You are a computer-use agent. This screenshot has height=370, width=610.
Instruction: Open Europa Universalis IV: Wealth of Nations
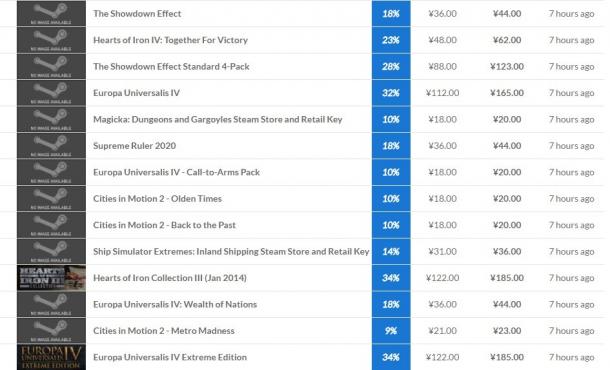(x=175, y=304)
